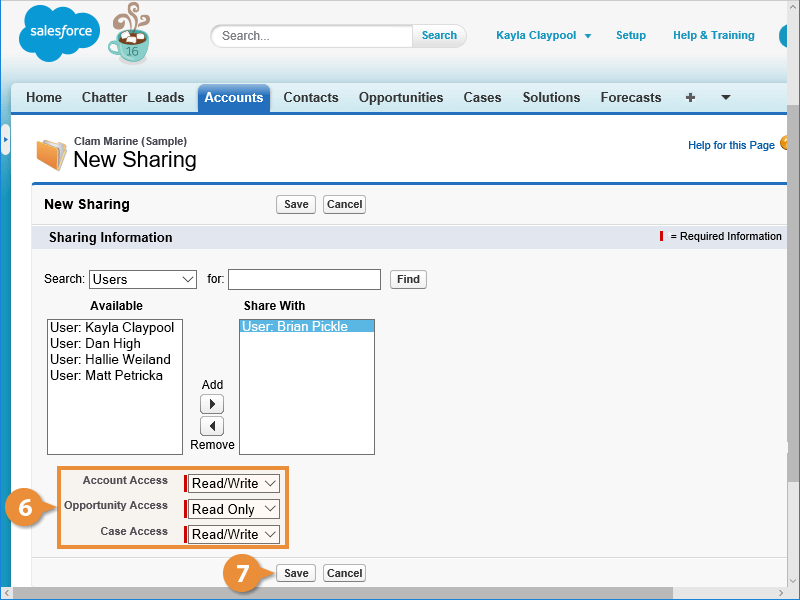This screenshot has height=600, width=800.
Task: Click the coffee cup release logo
Action: 130,34
